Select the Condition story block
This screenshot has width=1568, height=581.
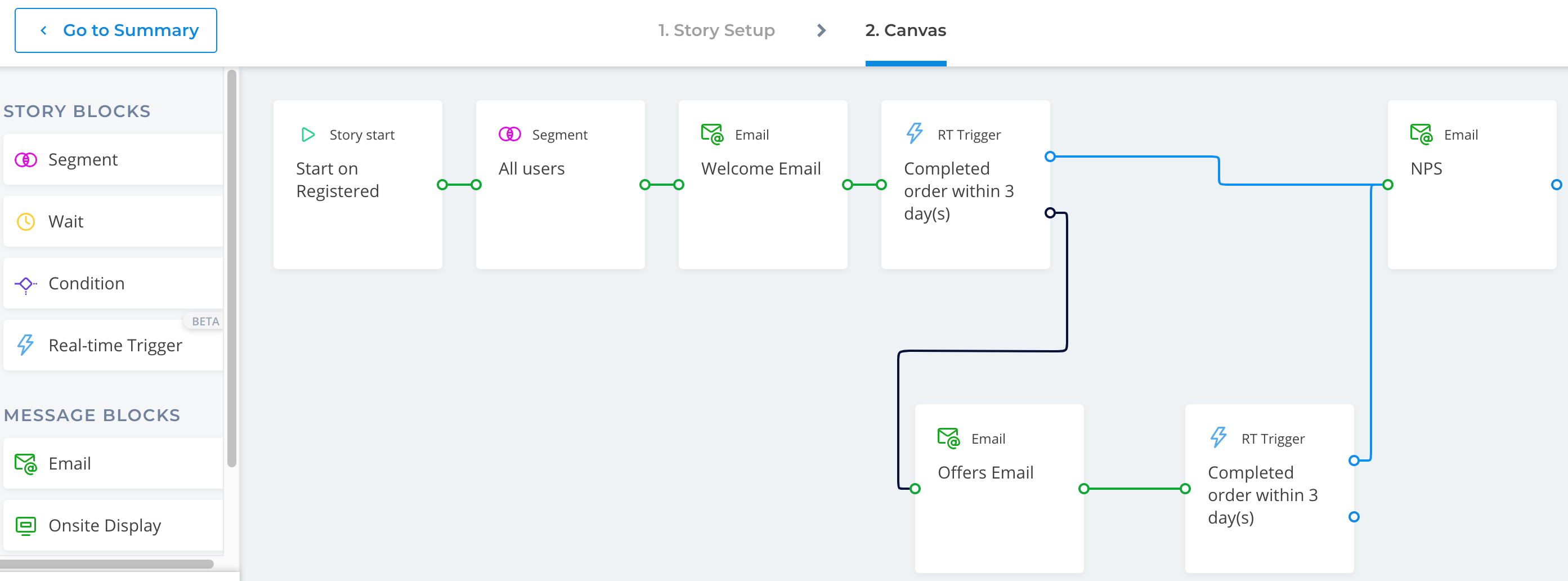[113, 284]
